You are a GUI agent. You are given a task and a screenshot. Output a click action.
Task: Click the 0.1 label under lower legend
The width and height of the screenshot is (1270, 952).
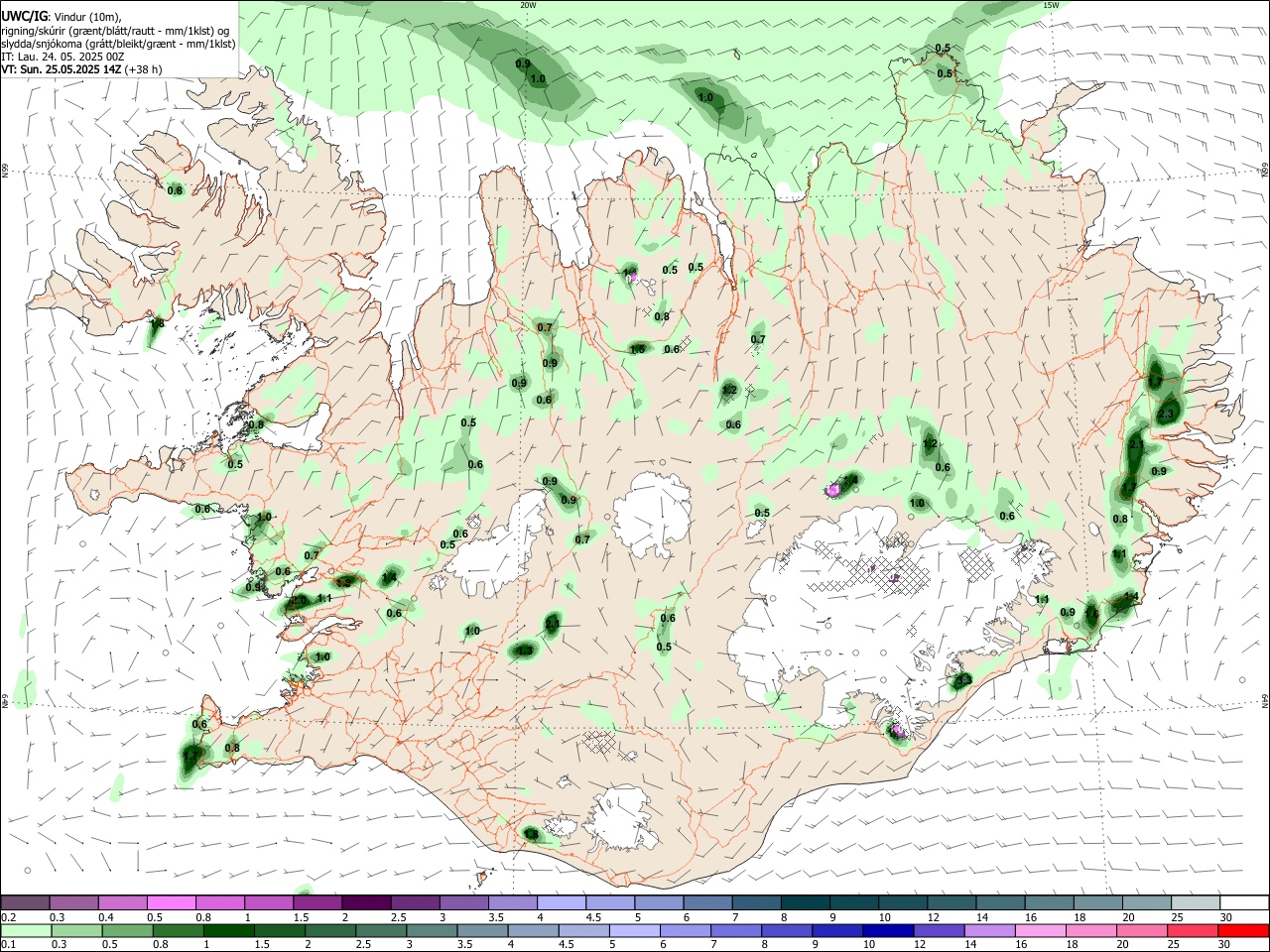[9, 945]
